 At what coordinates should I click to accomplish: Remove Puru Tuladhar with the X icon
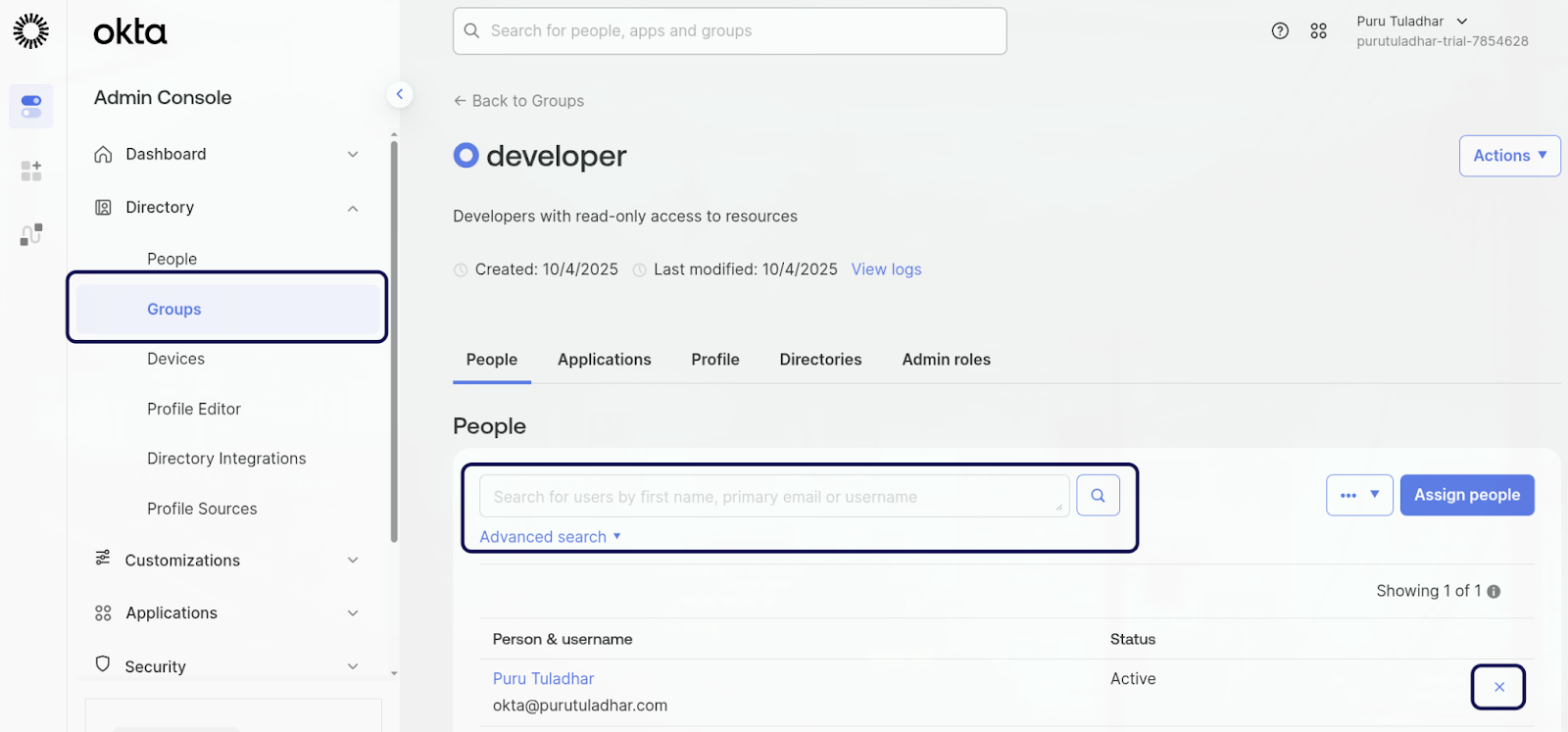[x=1498, y=687]
